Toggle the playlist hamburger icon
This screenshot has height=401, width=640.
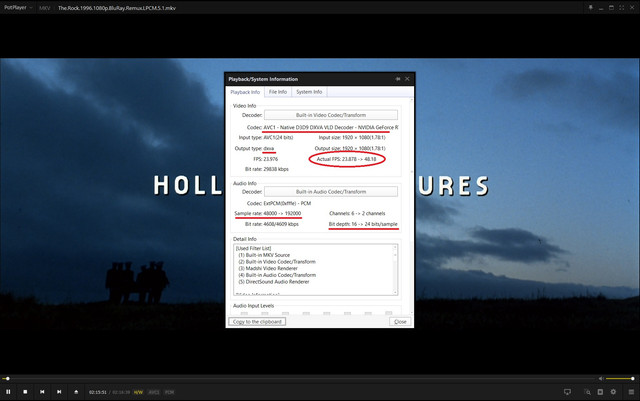pos(631,392)
